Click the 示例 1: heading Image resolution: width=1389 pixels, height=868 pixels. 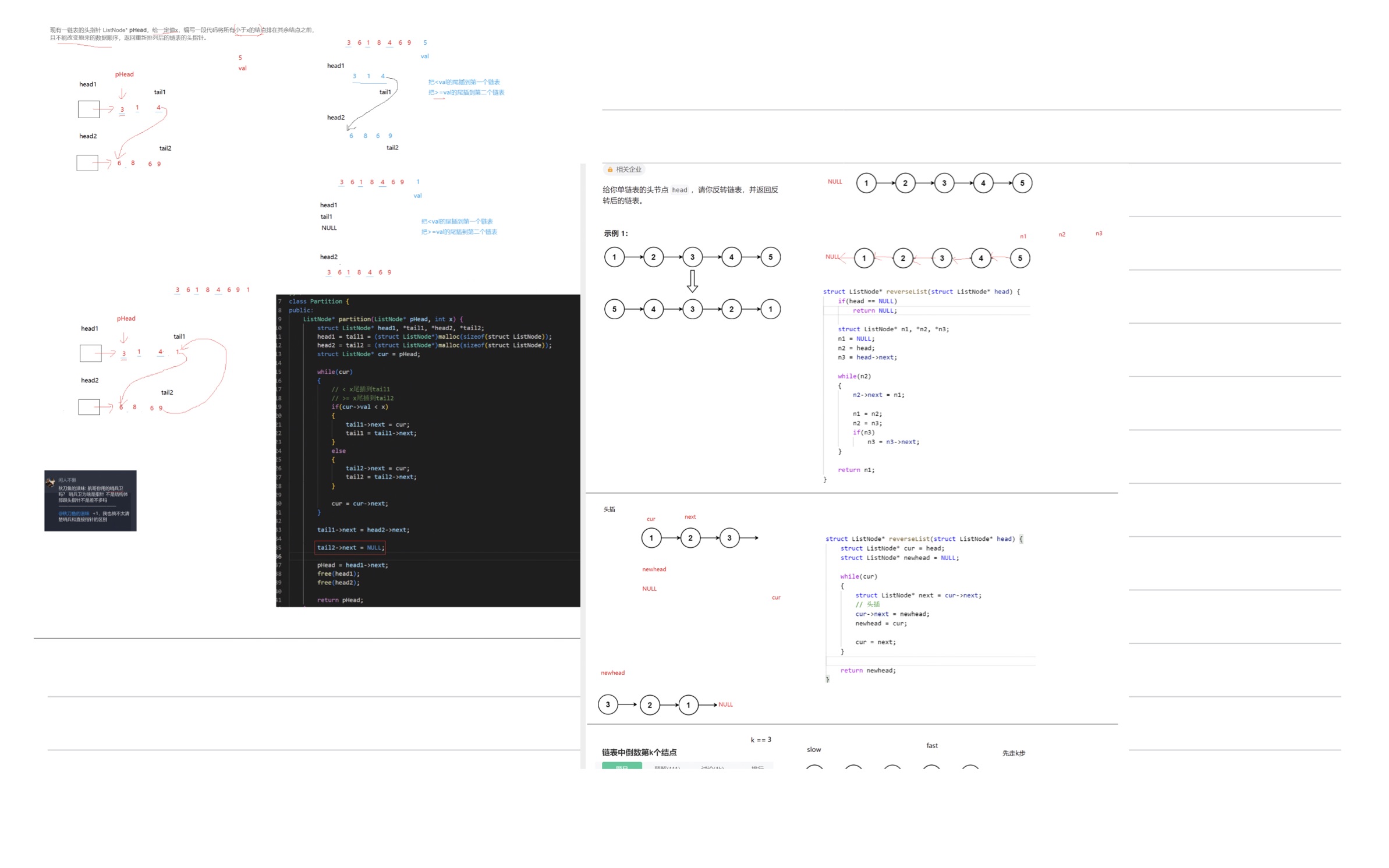pyautogui.click(x=615, y=233)
